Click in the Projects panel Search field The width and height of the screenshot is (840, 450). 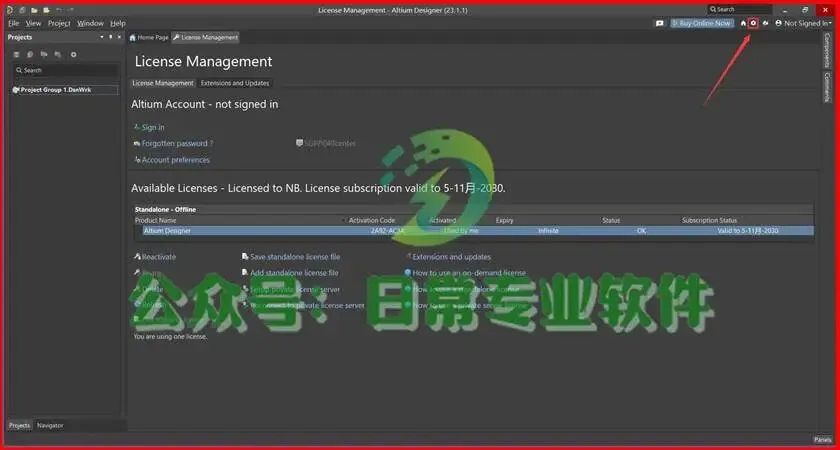(x=66, y=70)
